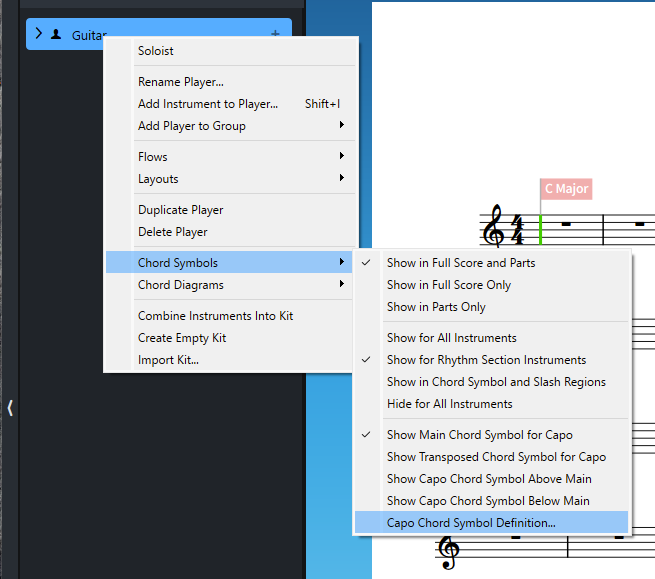The image size is (655, 579).
Task: Select Duplicate Player
Action: tap(230, 210)
